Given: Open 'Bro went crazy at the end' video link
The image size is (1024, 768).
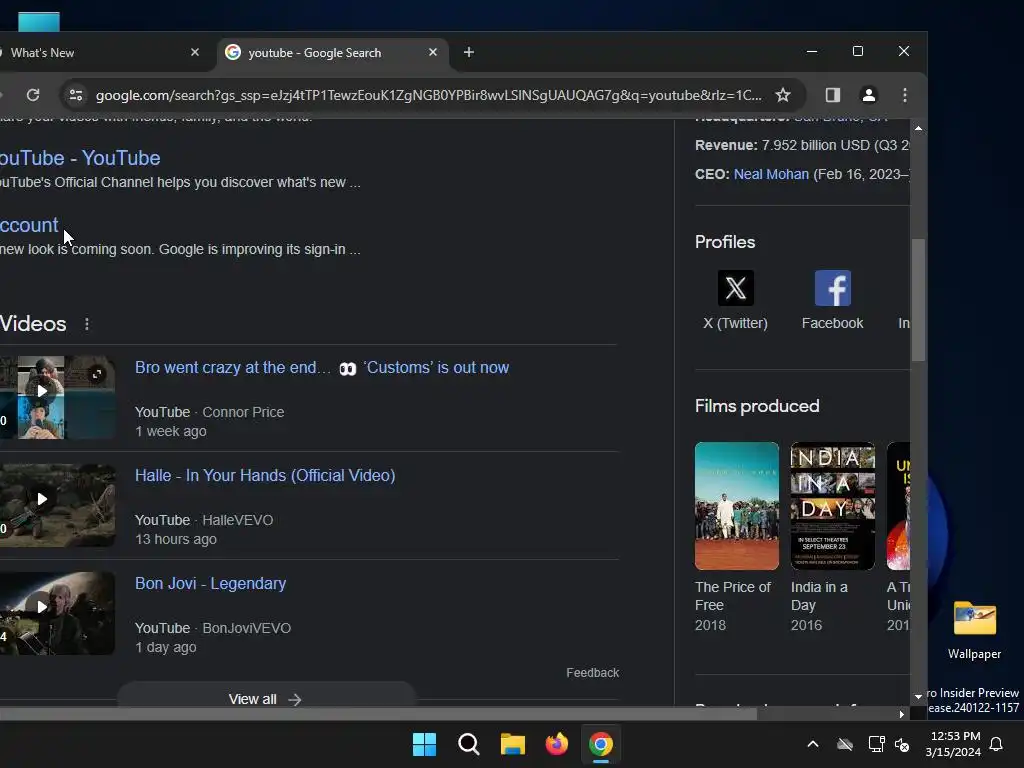Looking at the screenshot, I should pyautogui.click(x=321, y=368).
